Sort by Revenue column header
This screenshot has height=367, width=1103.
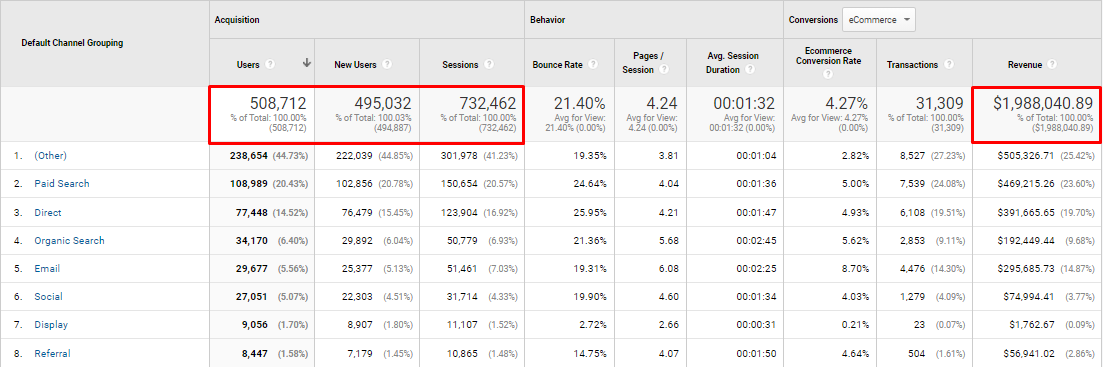(1024, 65)
